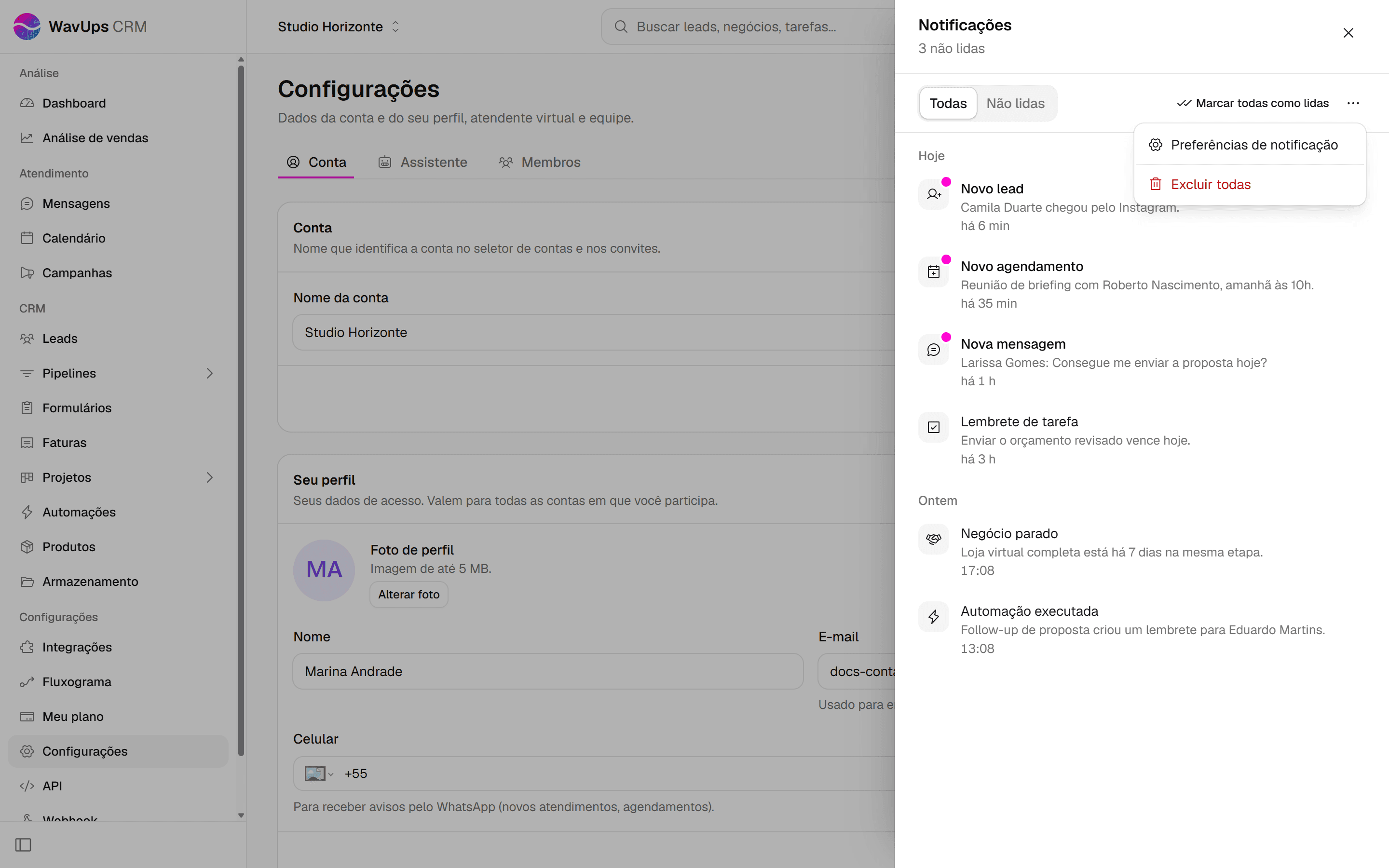Open Integrações in the sidebar
The width and height of the screenshot is (1389, 868).
click(118, 647)
